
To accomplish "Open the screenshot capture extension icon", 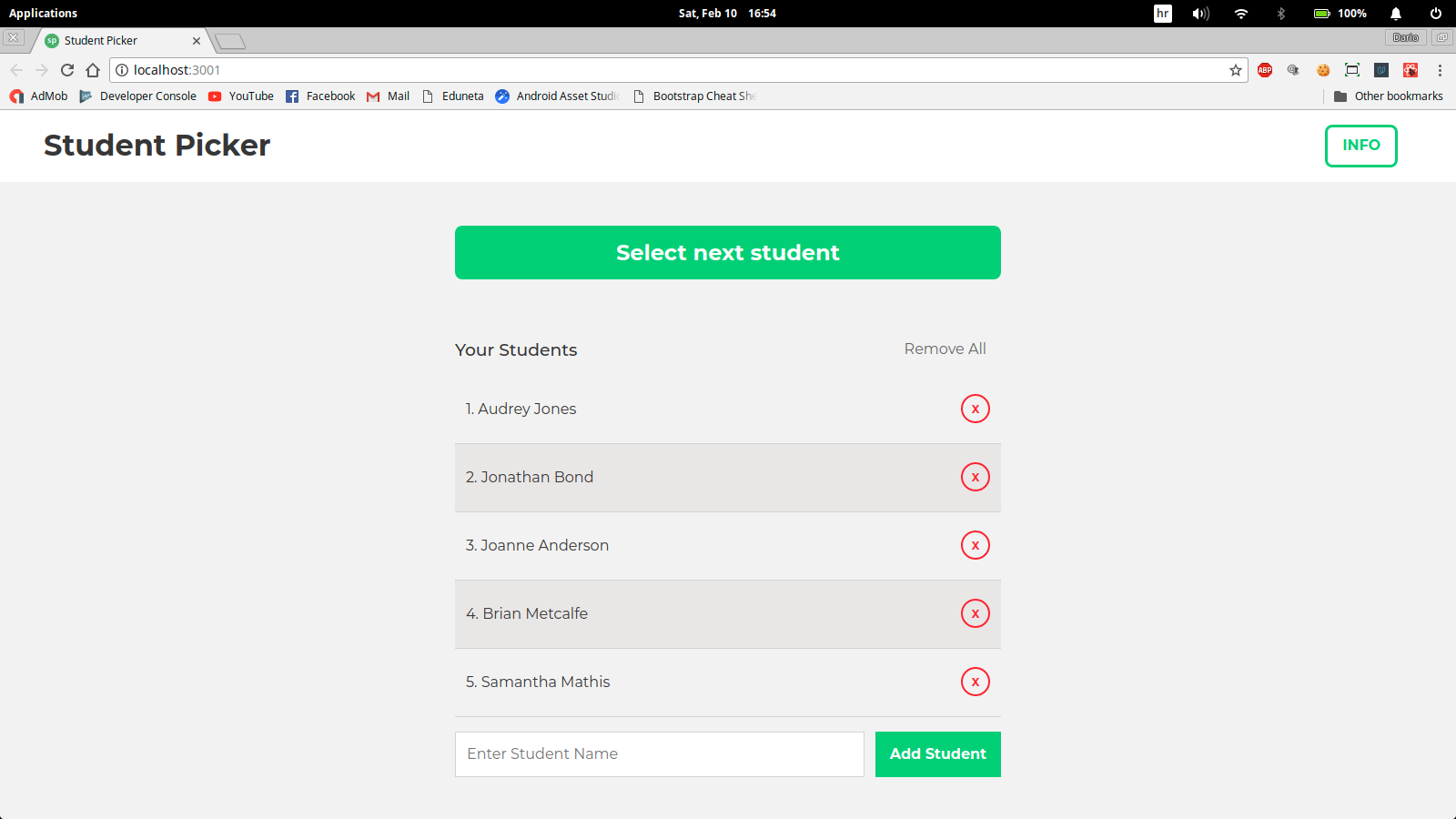I will (1352, 70).
